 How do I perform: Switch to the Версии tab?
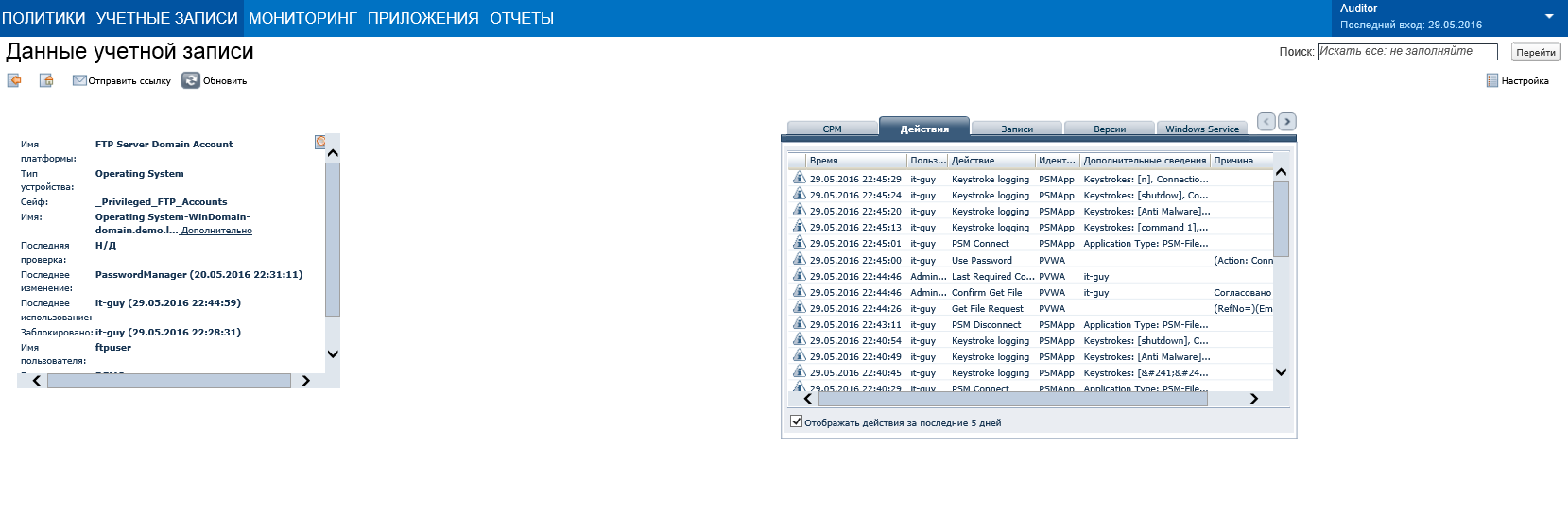coord(1110,129)
